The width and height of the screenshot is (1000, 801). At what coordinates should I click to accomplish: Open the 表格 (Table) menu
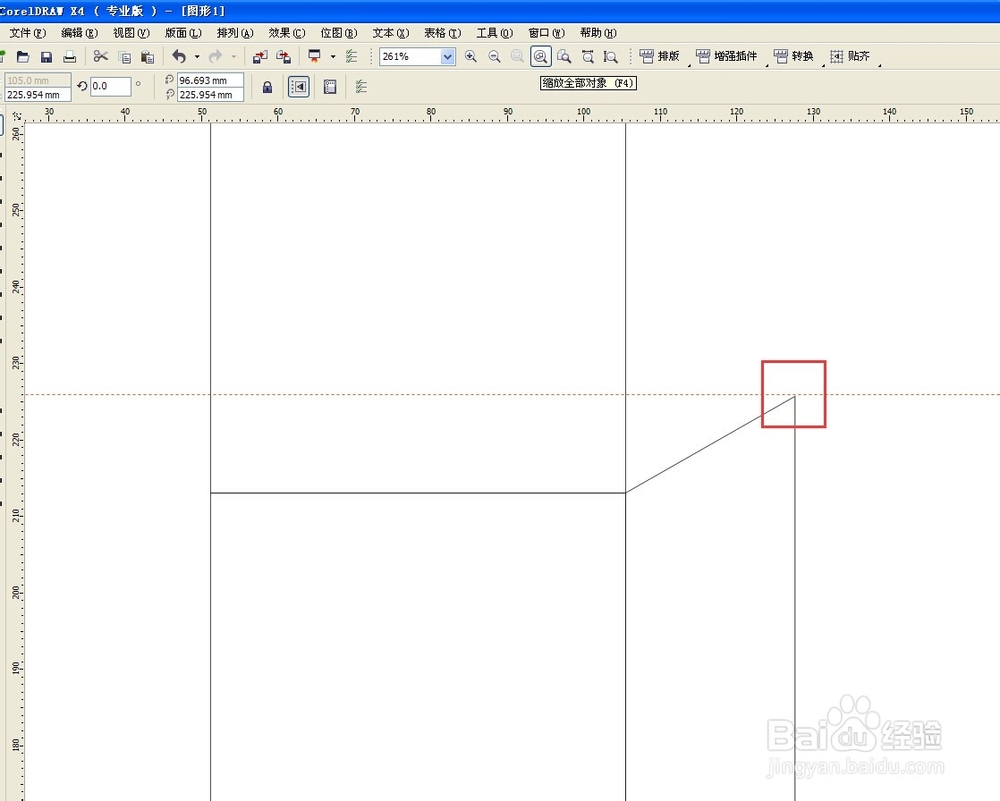pyautogui.click(x=442, y=33)
